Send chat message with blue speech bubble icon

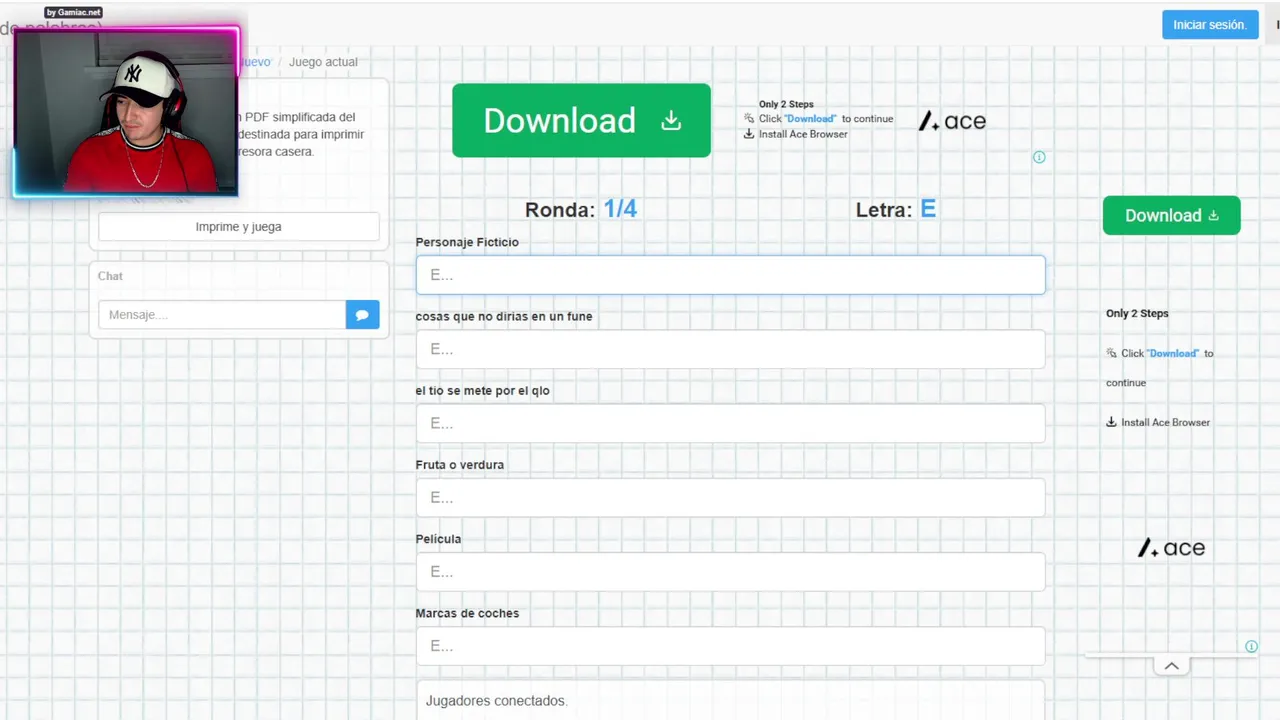[362, 315]
